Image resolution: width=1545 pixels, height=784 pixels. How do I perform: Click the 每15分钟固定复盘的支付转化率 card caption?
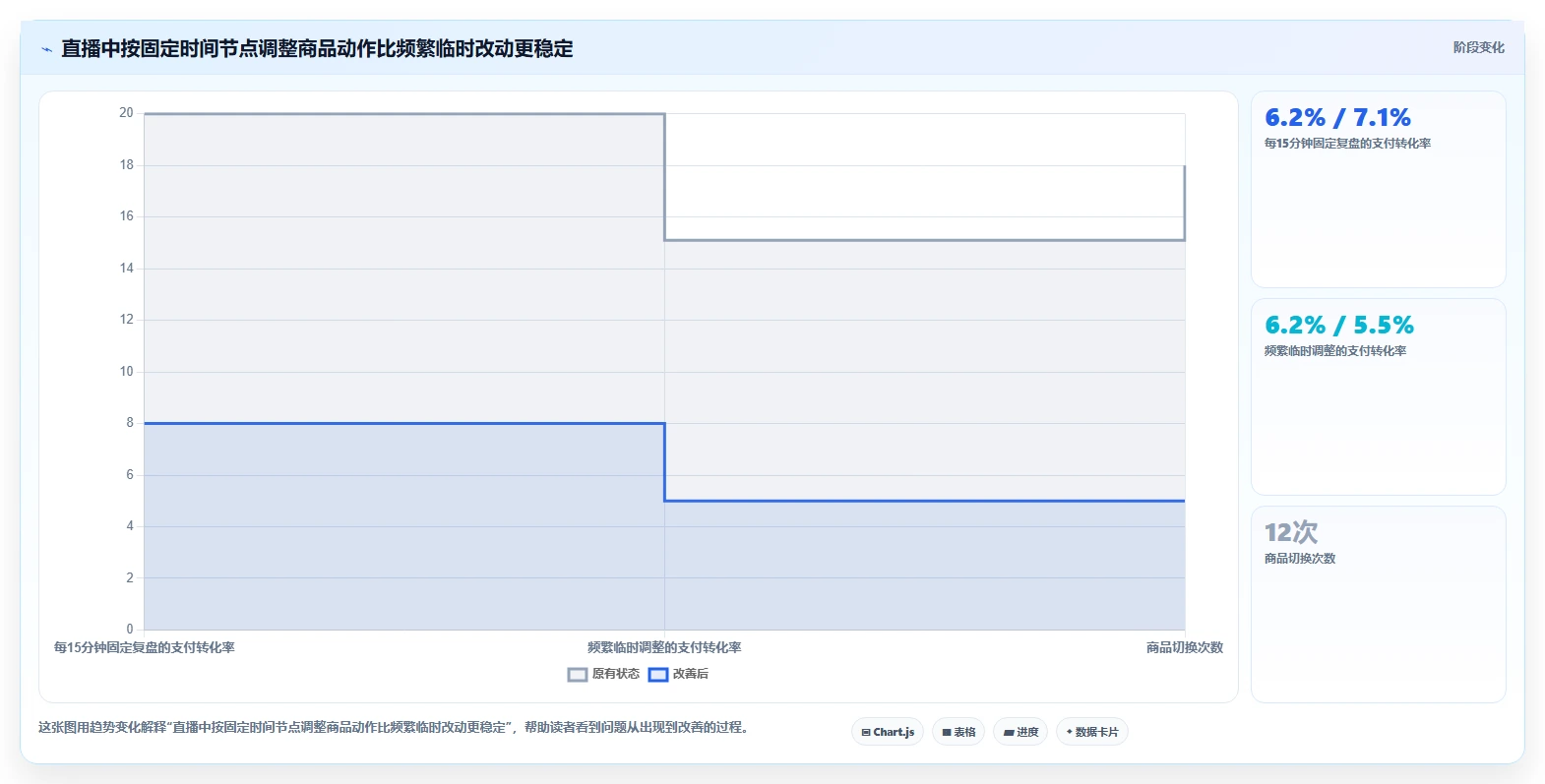point(1347,144)
